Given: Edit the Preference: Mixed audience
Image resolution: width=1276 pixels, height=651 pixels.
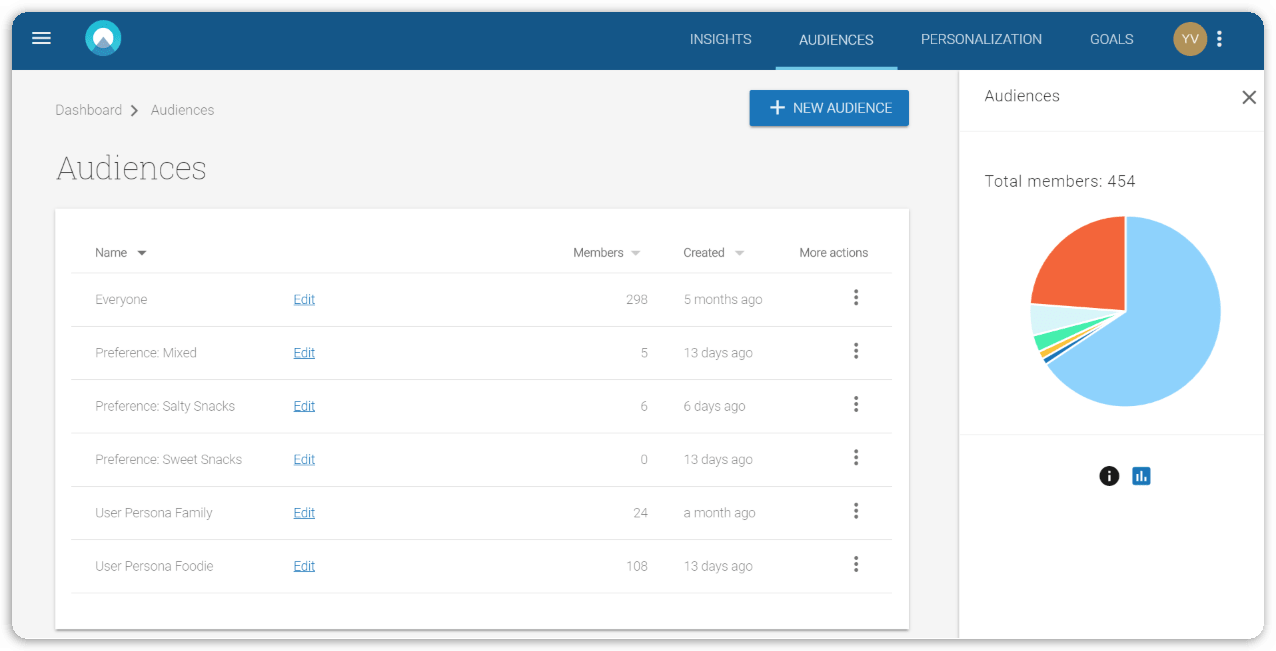Looking at the screenshot, I should (304, 353).
